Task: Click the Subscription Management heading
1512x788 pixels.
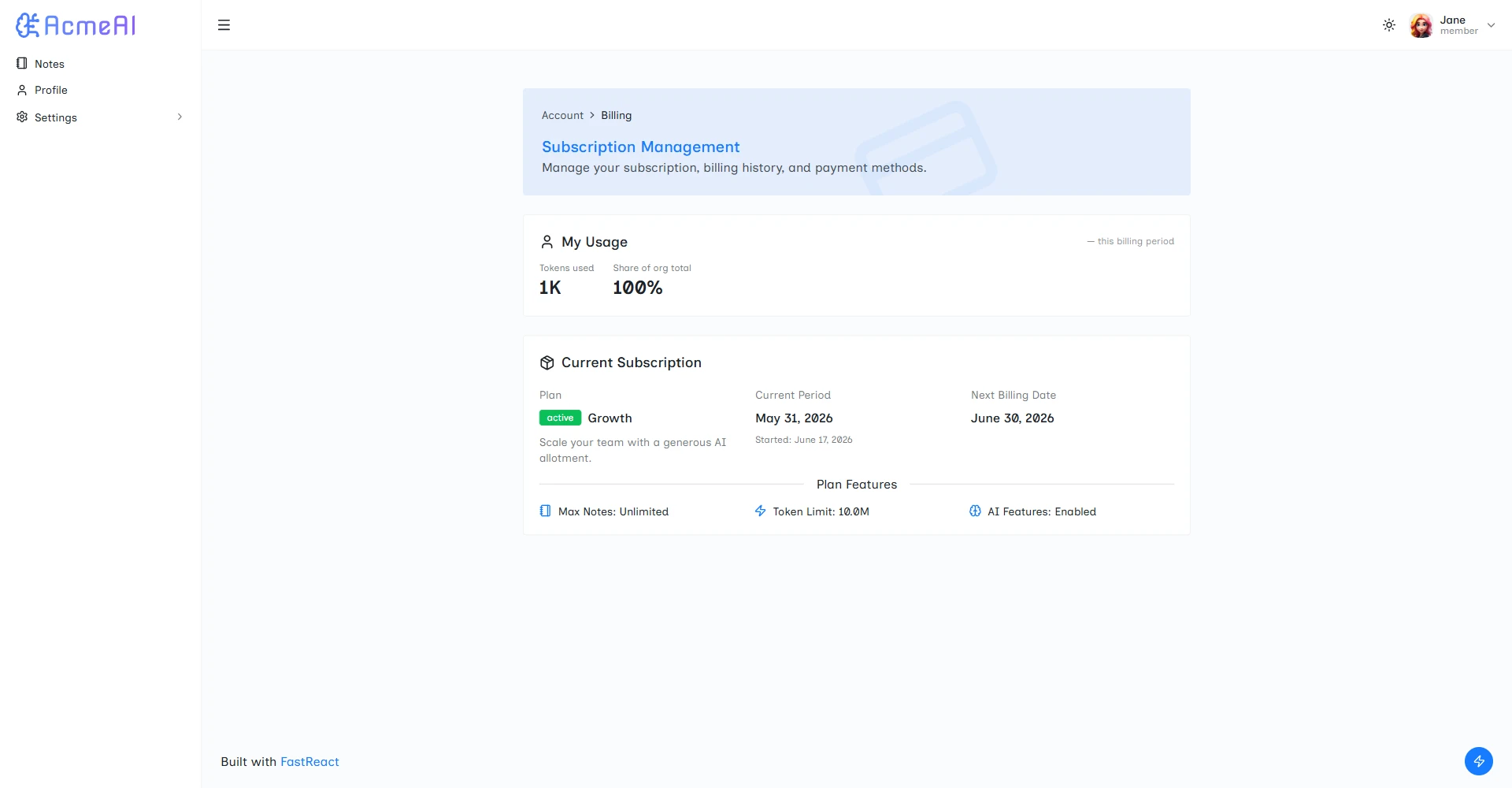Action: pos(640,147)
